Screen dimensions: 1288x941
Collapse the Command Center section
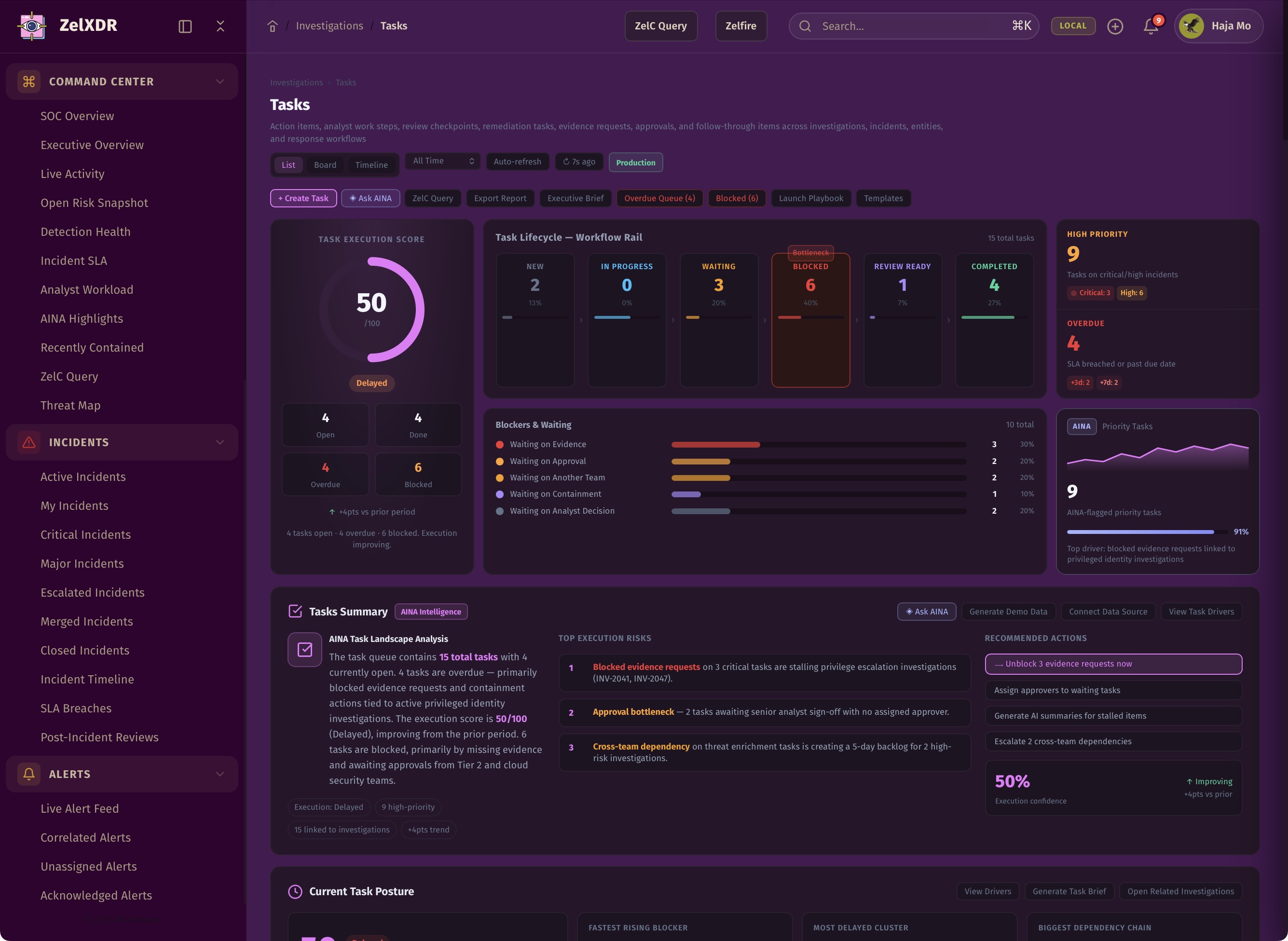tap(220, 82)
